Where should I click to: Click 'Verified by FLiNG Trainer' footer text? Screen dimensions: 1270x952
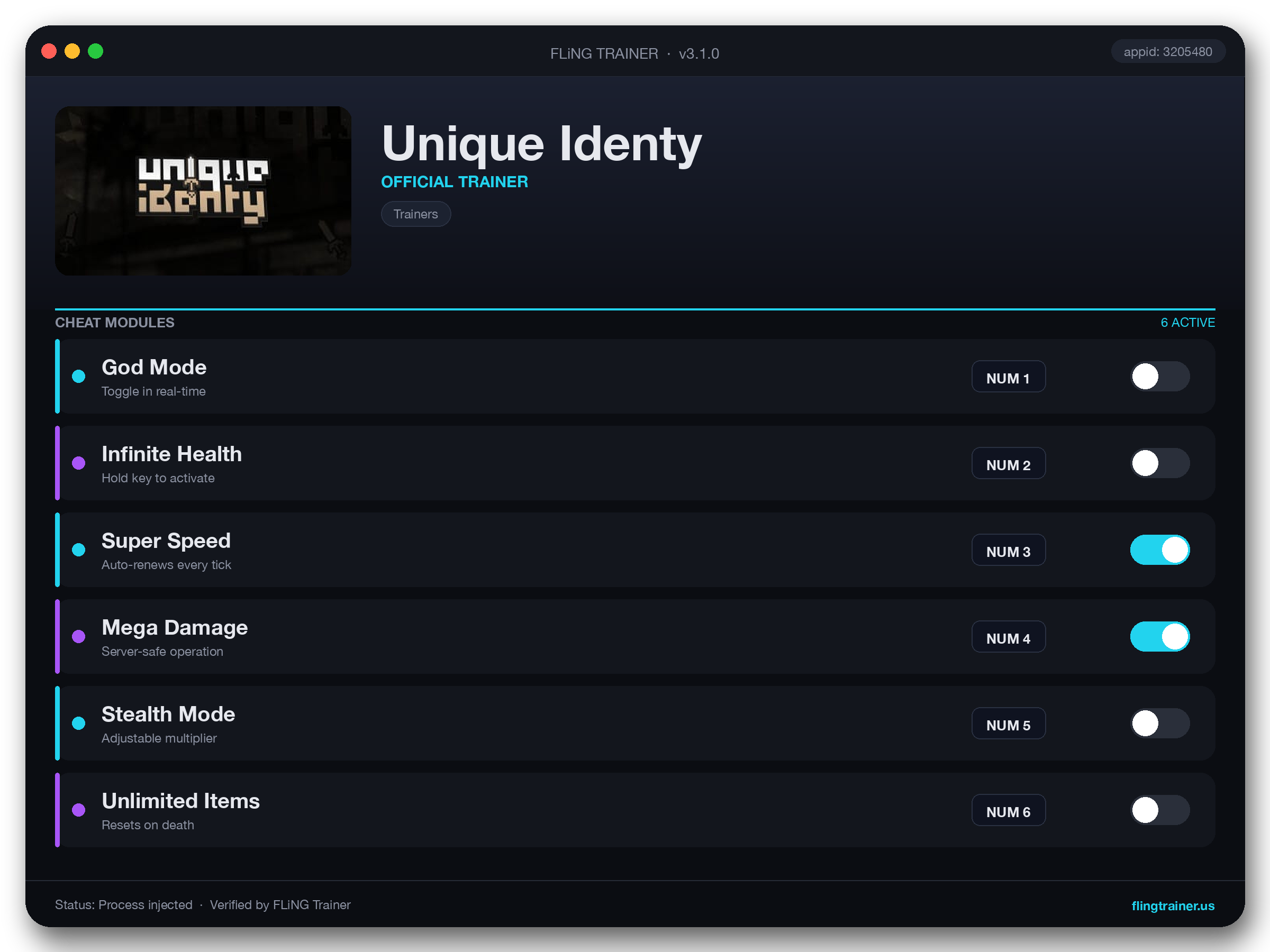tap(280, 905)
